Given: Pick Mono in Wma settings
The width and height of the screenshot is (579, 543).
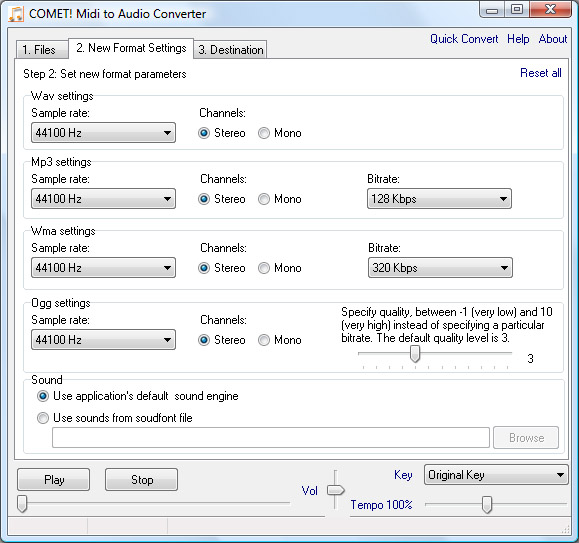Looking at the screenshot, I should coord(280,268).
